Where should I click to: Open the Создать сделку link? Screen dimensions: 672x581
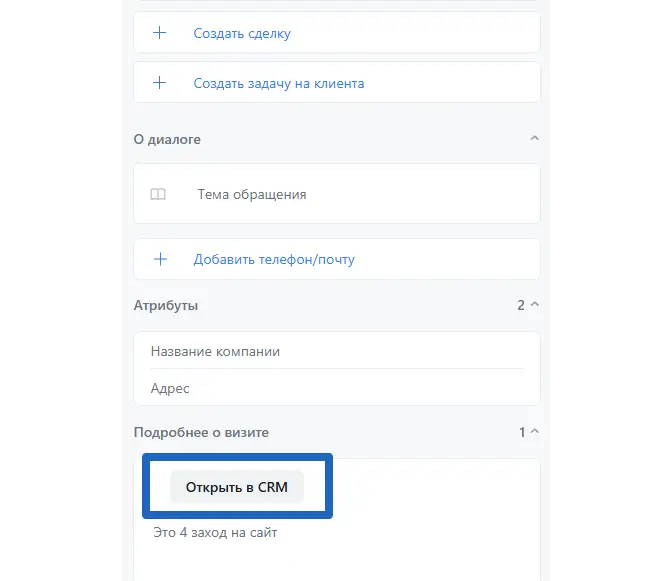coord(242,33)
